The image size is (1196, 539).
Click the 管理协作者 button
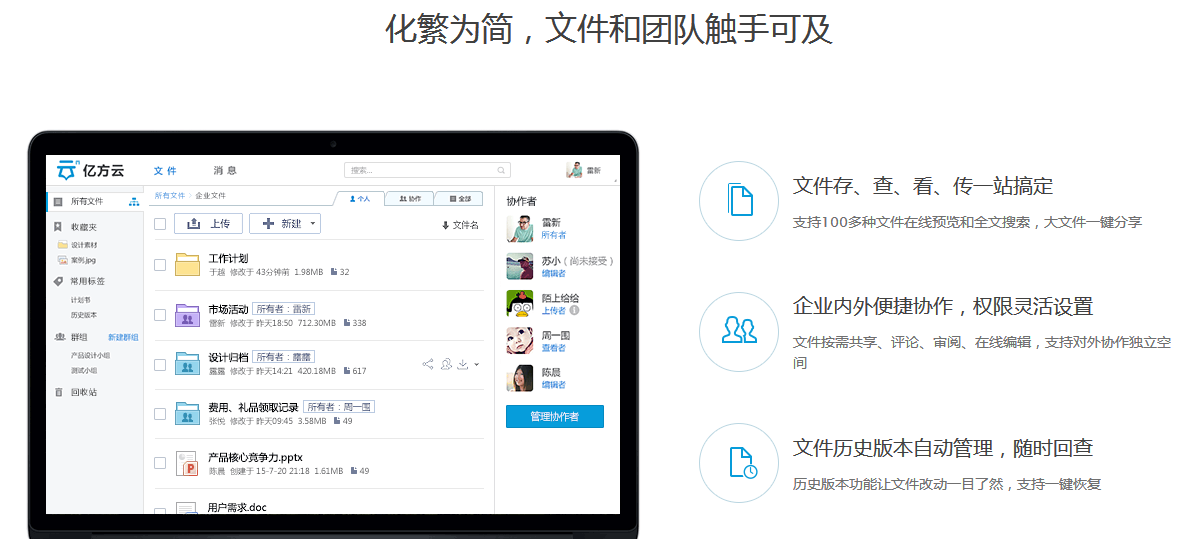pos(554,416)
